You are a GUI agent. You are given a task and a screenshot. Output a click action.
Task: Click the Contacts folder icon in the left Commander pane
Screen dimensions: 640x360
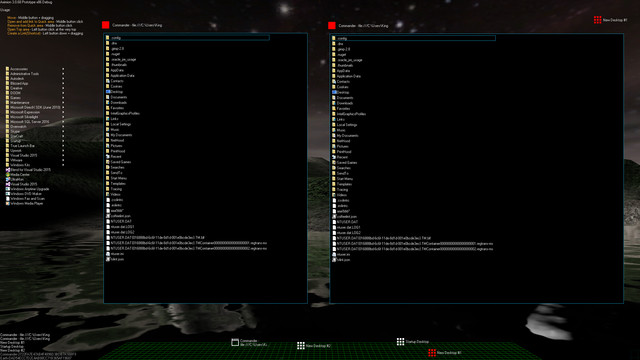[108, 81]
